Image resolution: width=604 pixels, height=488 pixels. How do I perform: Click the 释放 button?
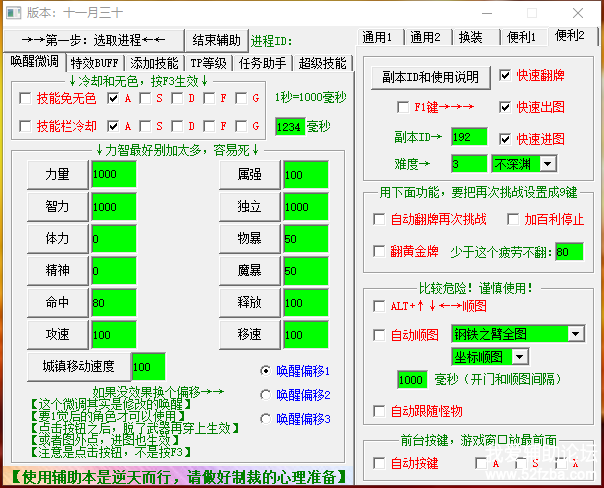(250, 303)
